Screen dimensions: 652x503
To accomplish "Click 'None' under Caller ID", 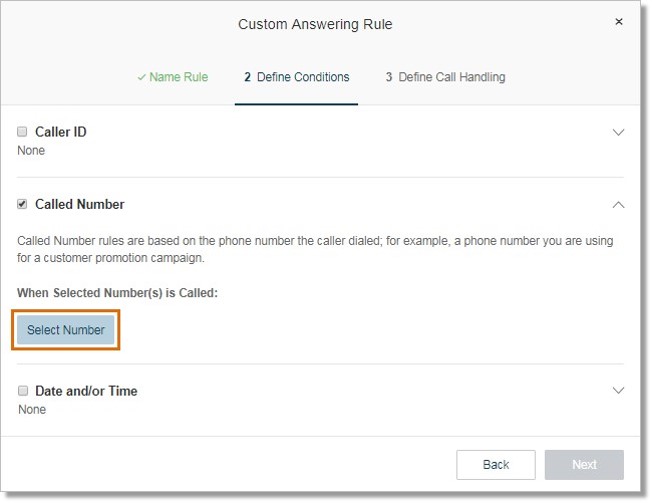I will coord(31,150).
